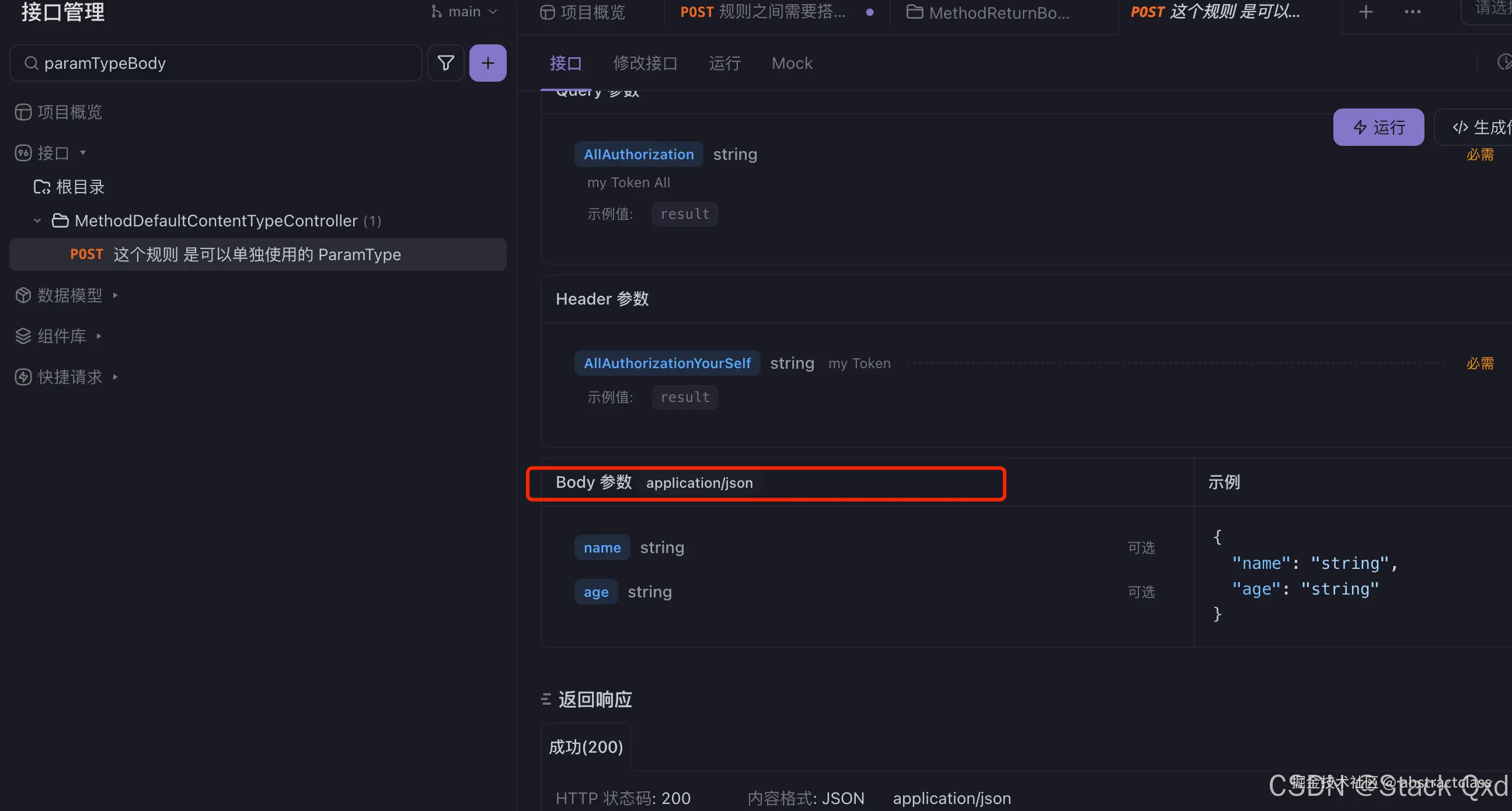Click the purple add new interface button

coord(488,63)
